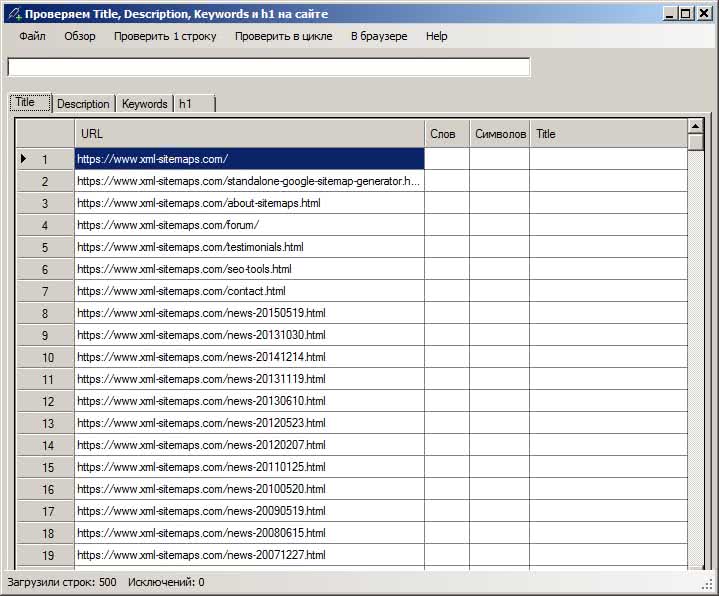Click the resize grip in status bar
719x596 pixels.
click(x=707, y=584)
